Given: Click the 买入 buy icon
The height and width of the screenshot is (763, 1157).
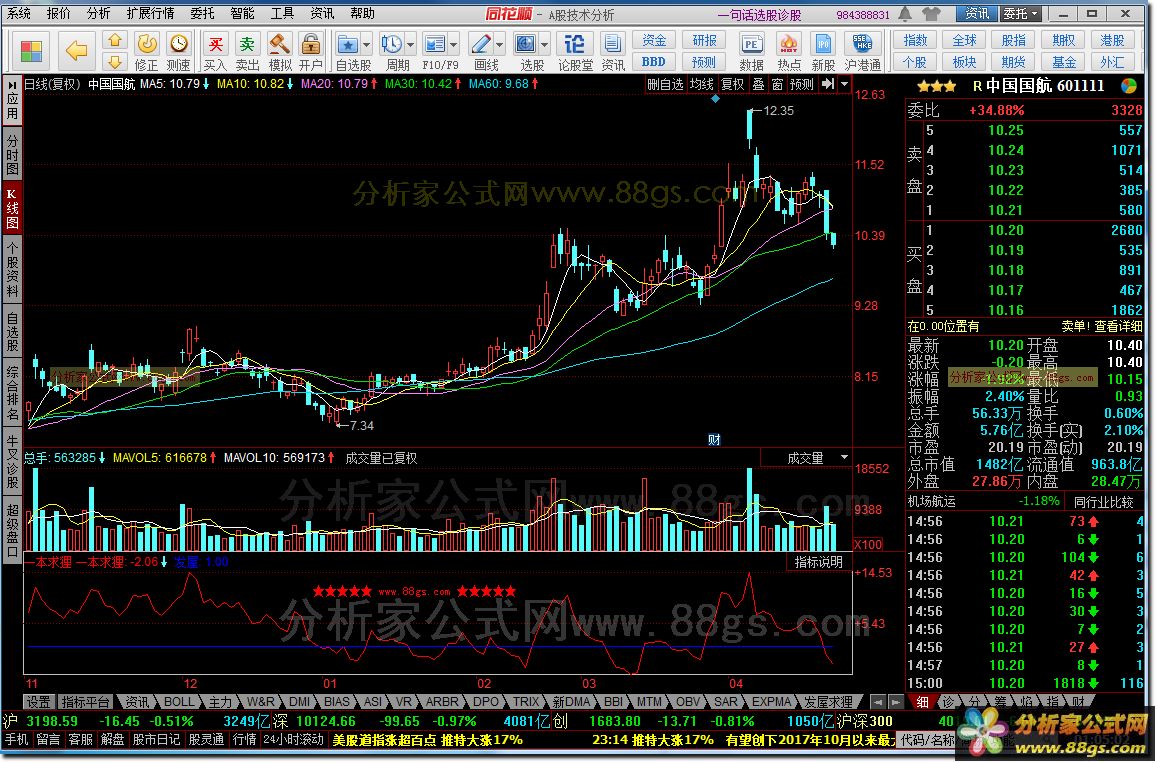Looking at the screenshot, I should (215, 52).
